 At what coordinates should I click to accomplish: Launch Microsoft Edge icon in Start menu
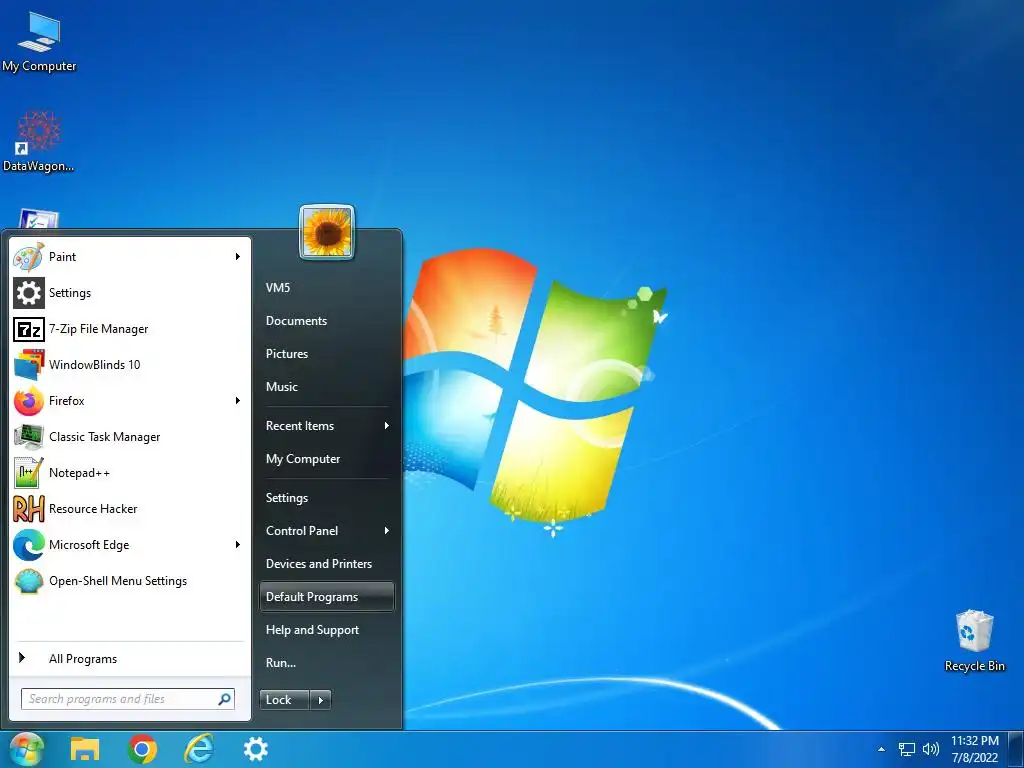pyautogui.click(x=29, y=545)
